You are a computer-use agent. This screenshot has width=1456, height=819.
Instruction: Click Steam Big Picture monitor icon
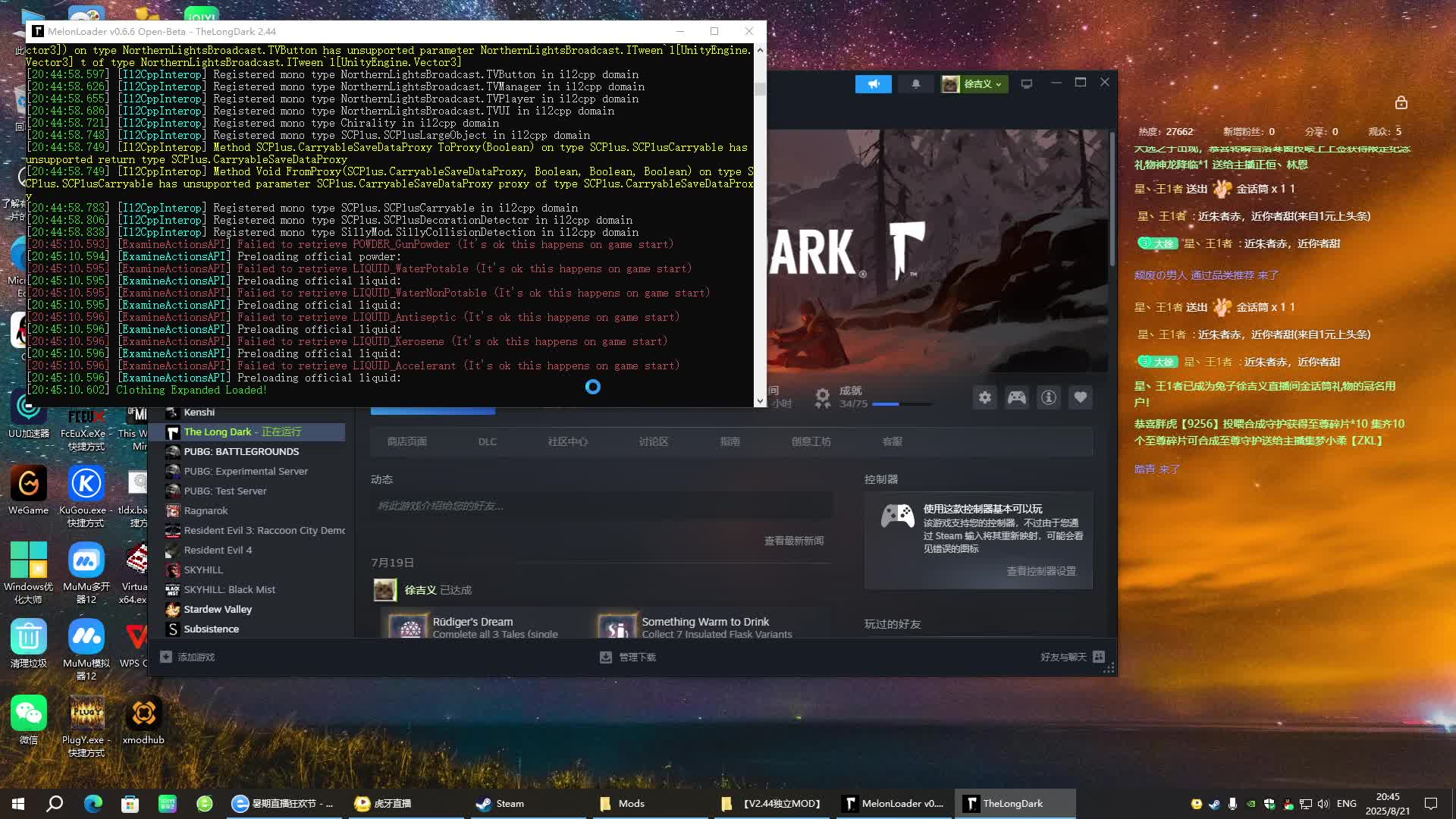[1026, 84]
